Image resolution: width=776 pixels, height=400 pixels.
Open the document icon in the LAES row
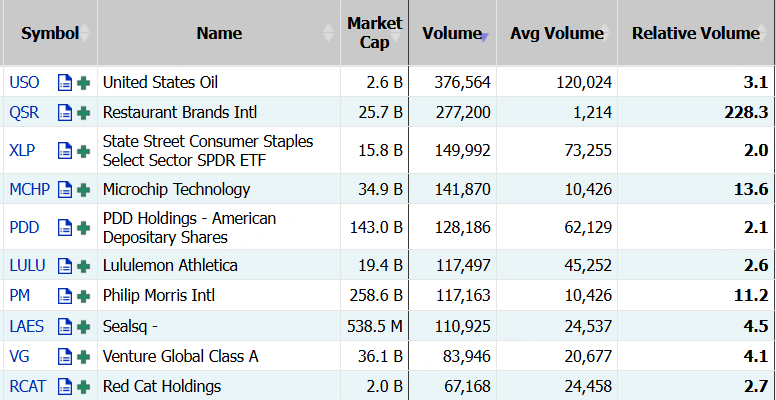coord(65,326)
